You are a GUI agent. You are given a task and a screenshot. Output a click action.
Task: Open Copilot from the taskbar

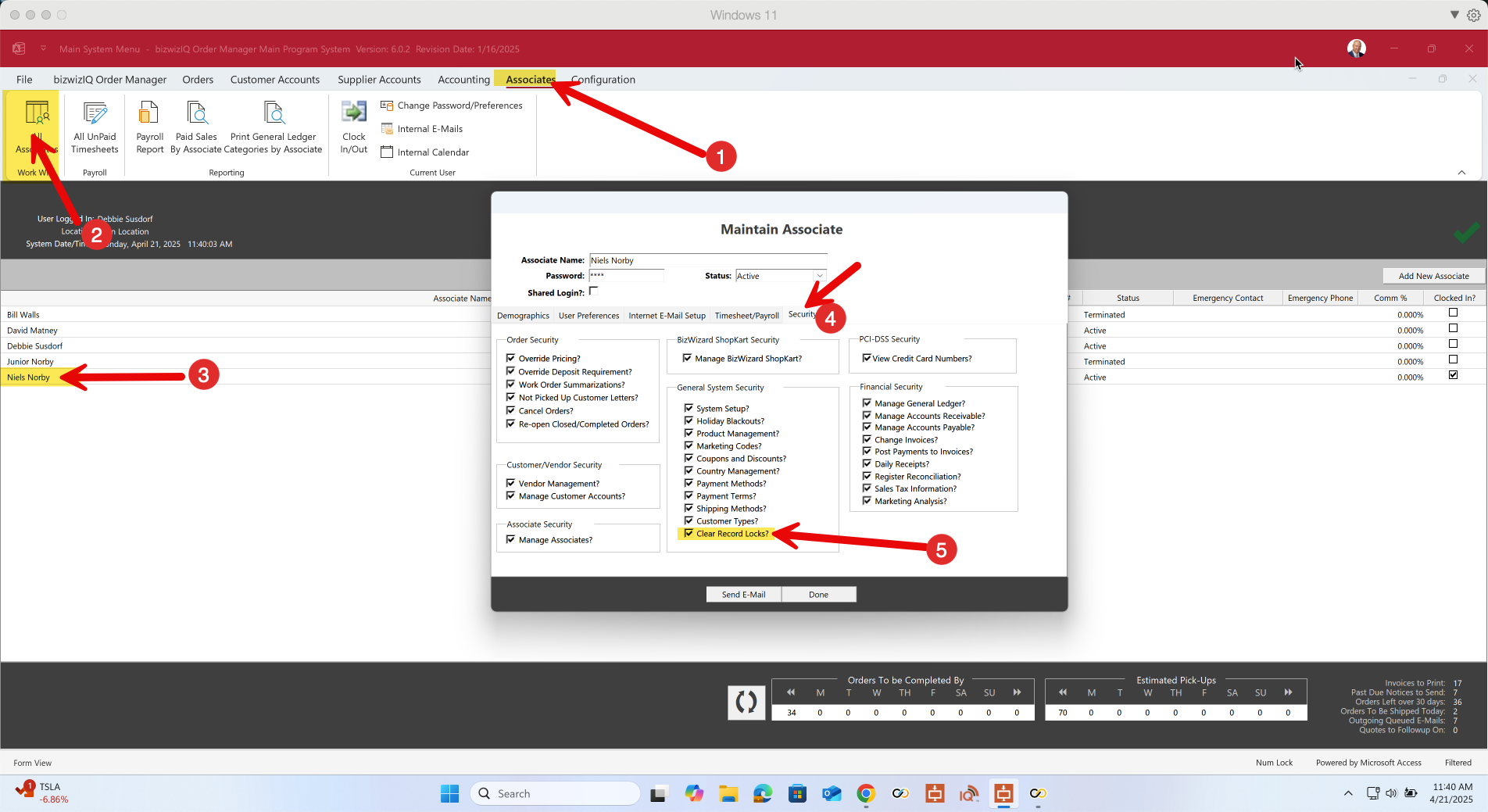tap(694, 793)
